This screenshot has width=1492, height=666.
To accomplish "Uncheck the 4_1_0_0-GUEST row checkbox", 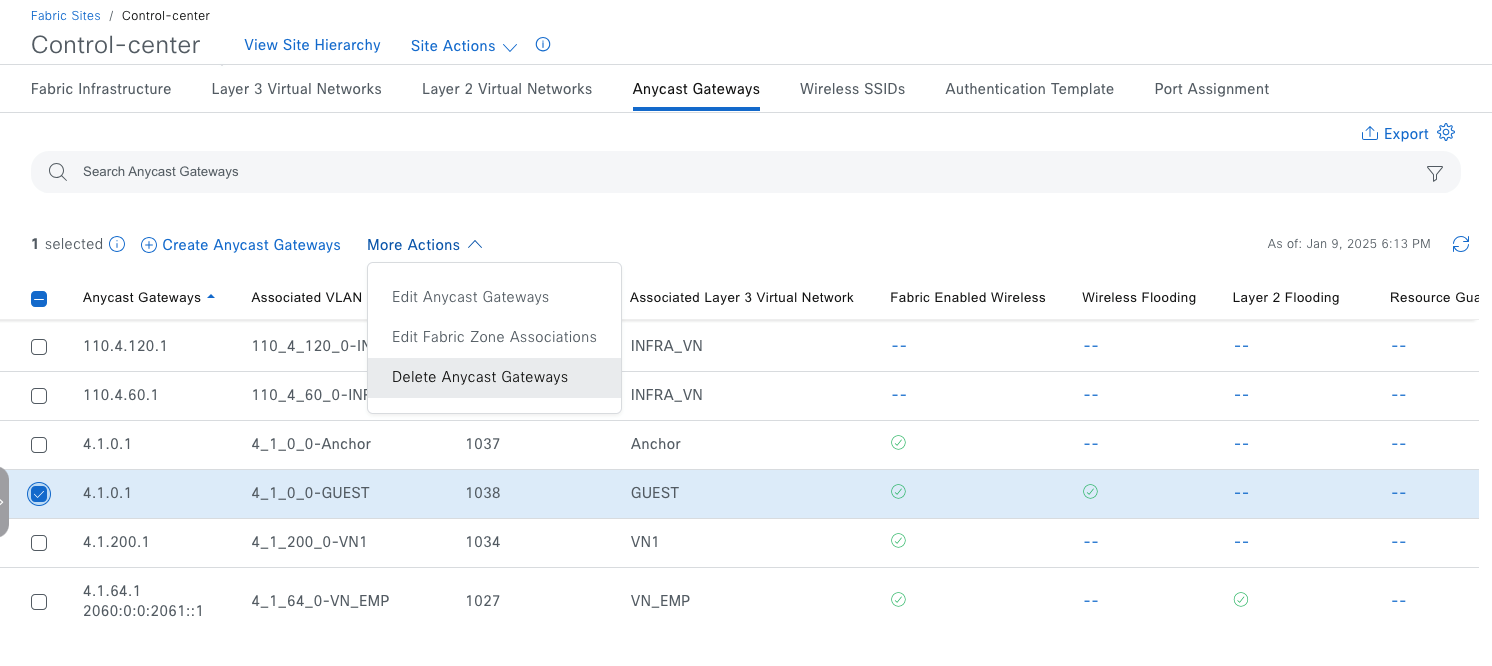I will (x=39, y=494).
